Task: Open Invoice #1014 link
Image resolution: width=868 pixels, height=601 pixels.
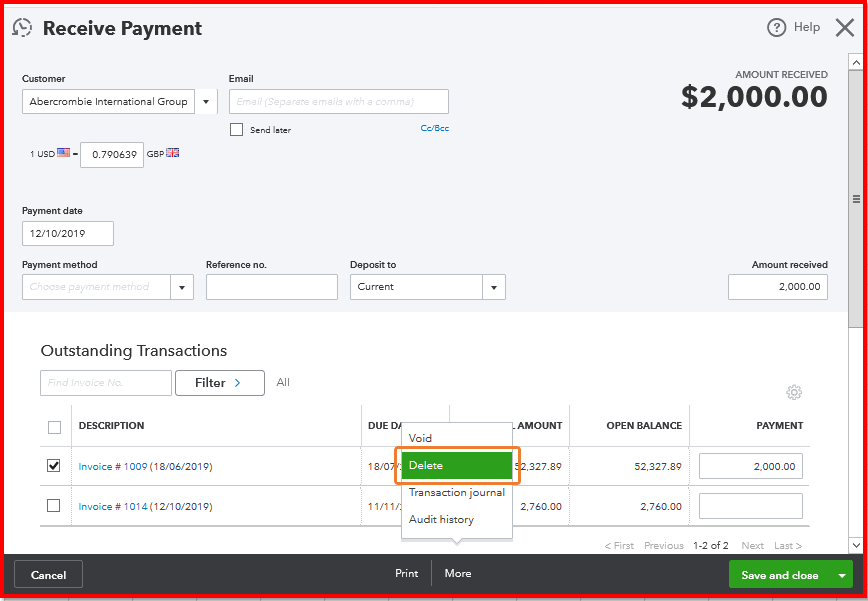Action: (x=114, y=505)
